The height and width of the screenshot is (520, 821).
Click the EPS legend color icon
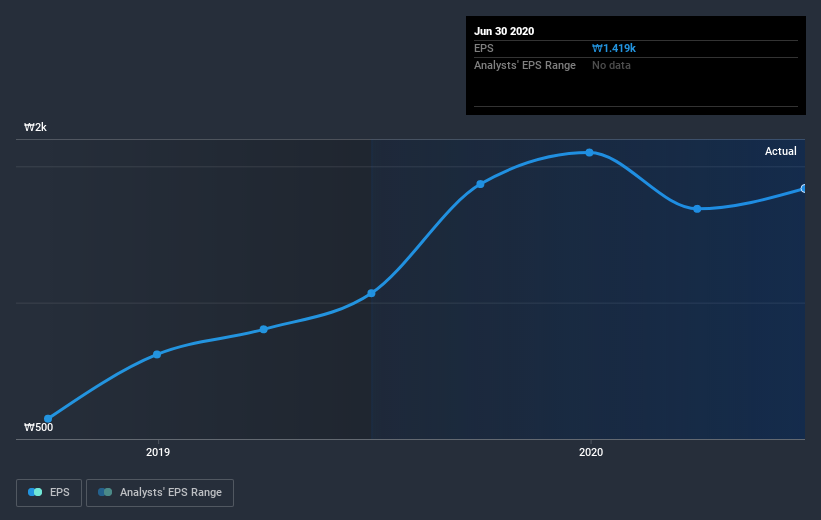pos(35,492)
